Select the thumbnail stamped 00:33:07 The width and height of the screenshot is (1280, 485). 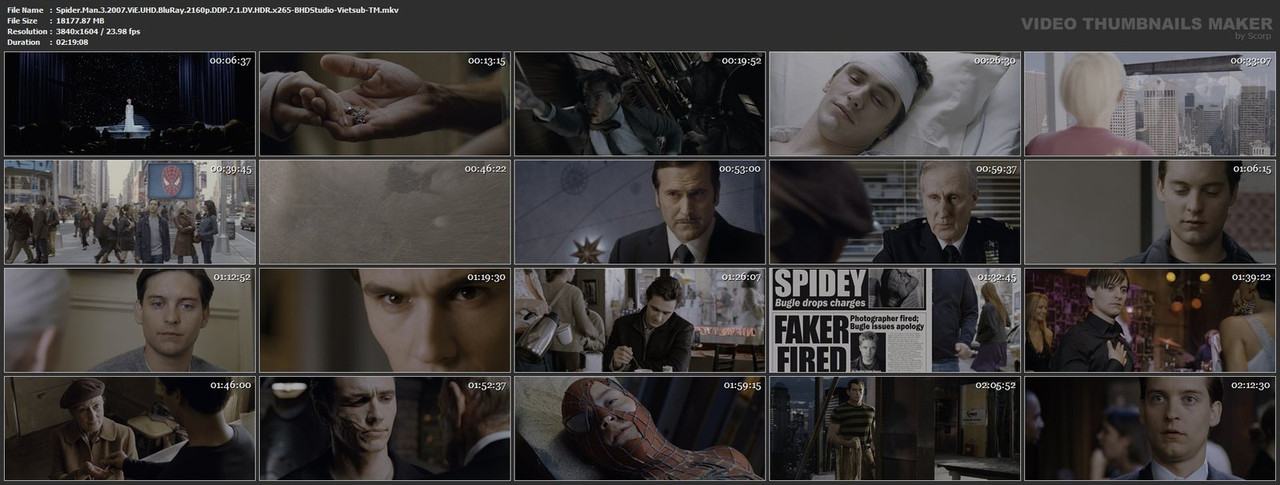pos(1150,104)
